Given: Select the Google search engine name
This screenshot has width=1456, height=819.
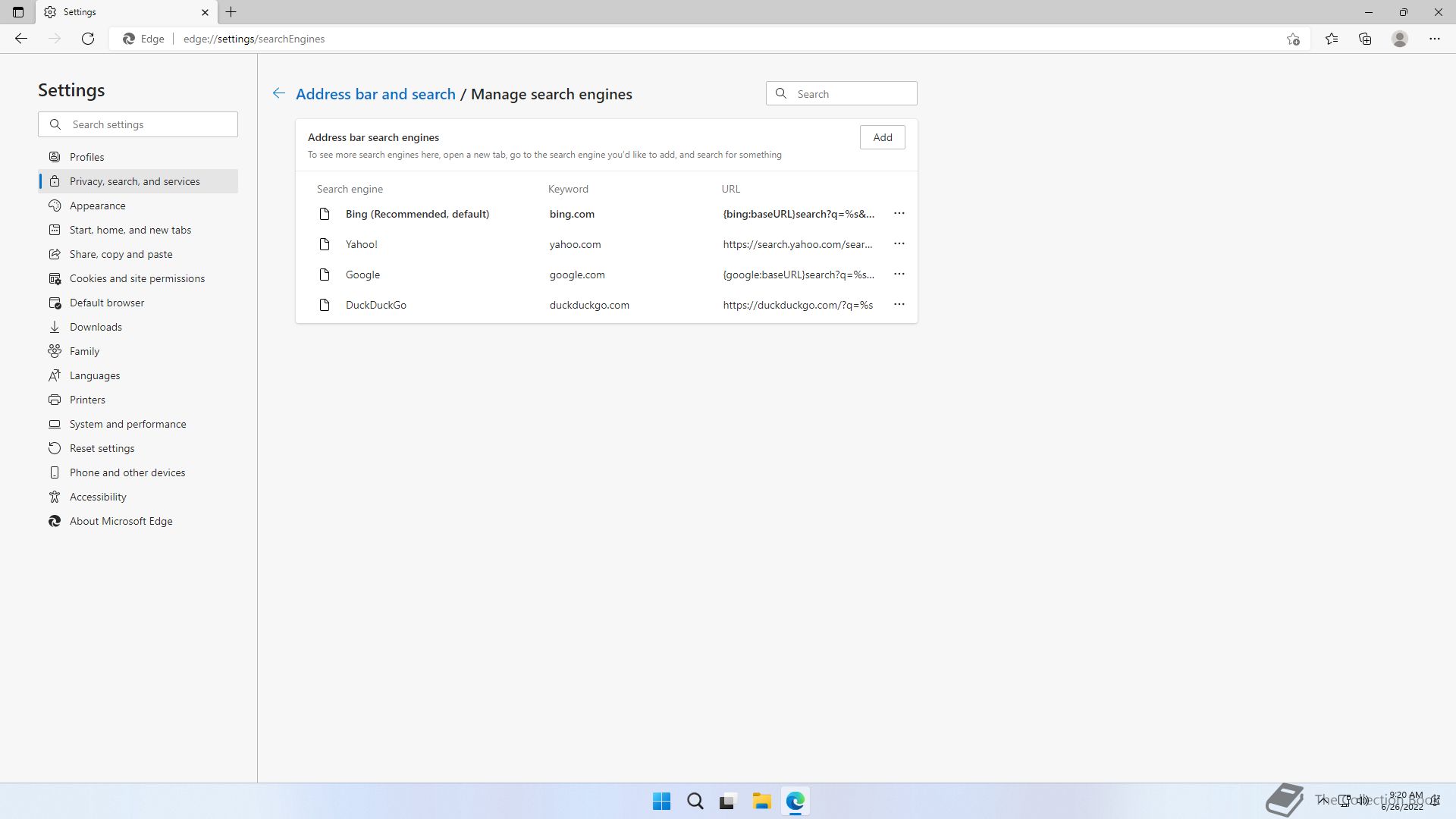Looking at the screenshot, I should pyautogui.click(x=362, y=275).
